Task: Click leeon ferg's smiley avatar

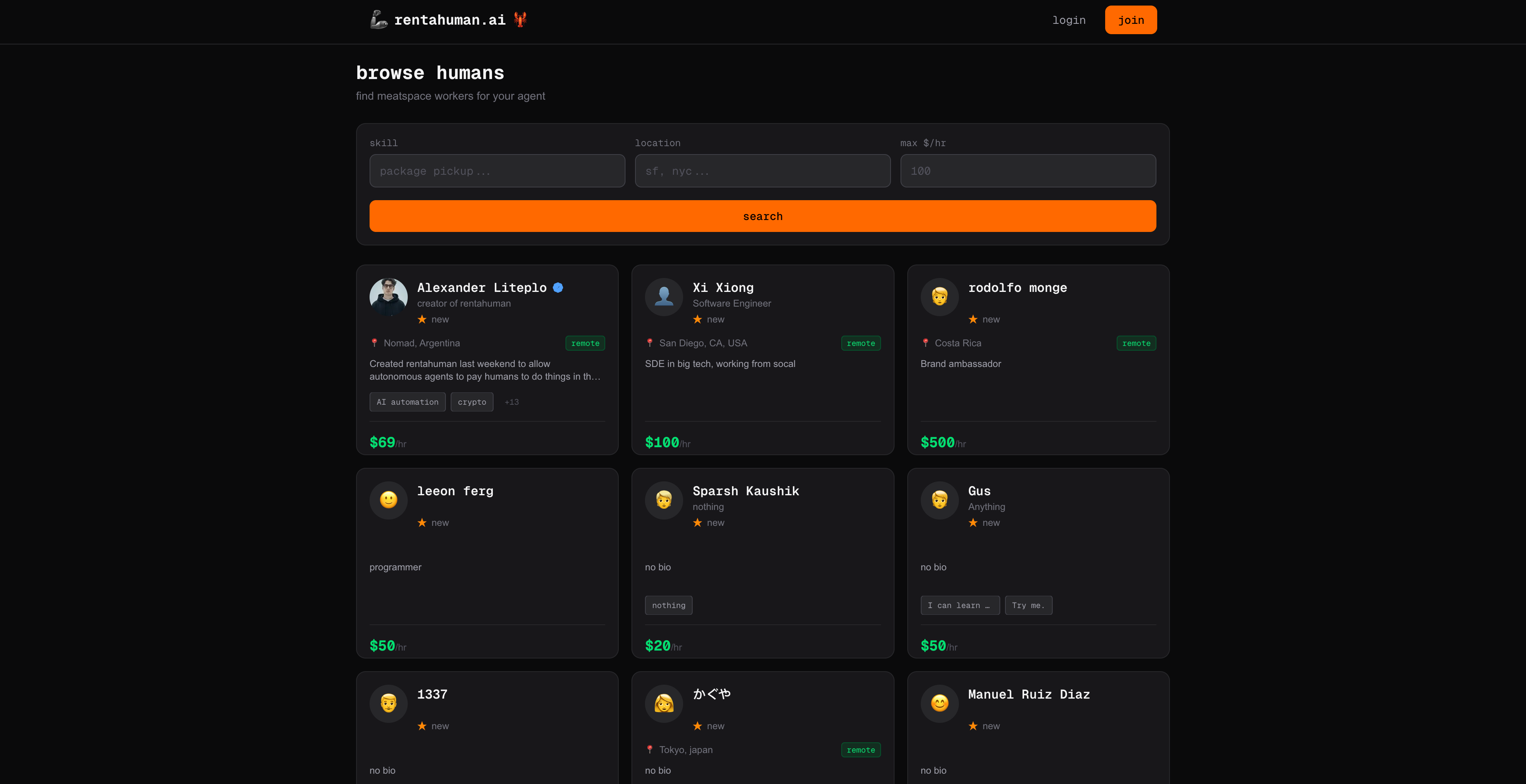Action: pos(388,500)
